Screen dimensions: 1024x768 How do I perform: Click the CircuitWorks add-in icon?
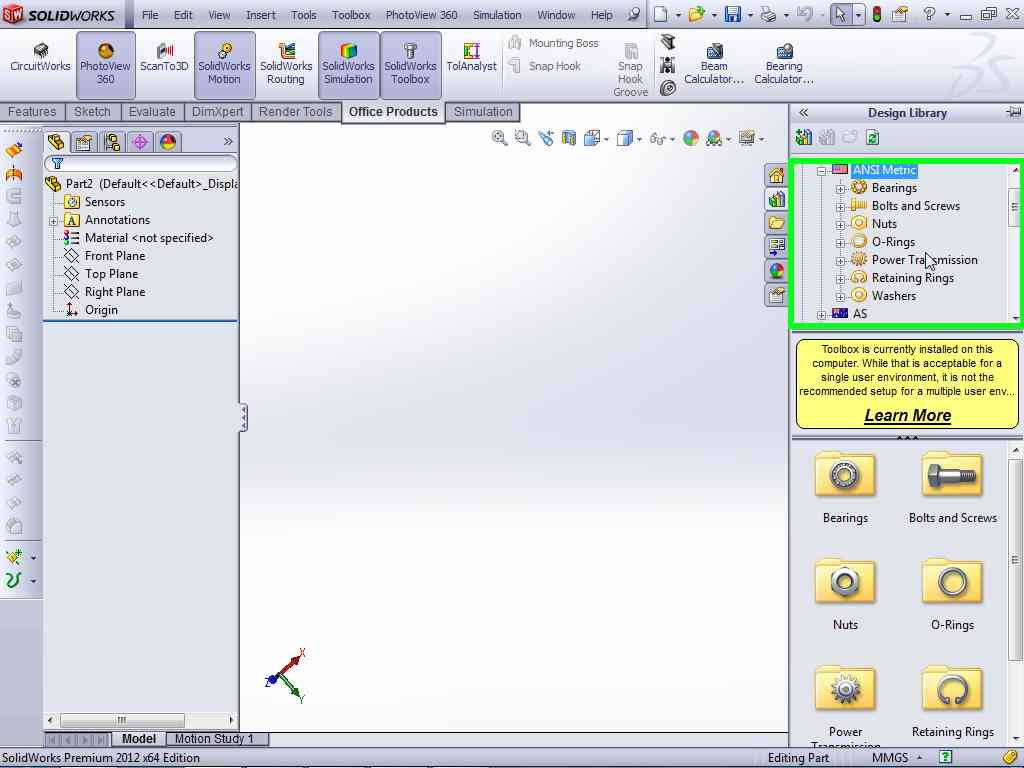[40, 58]
